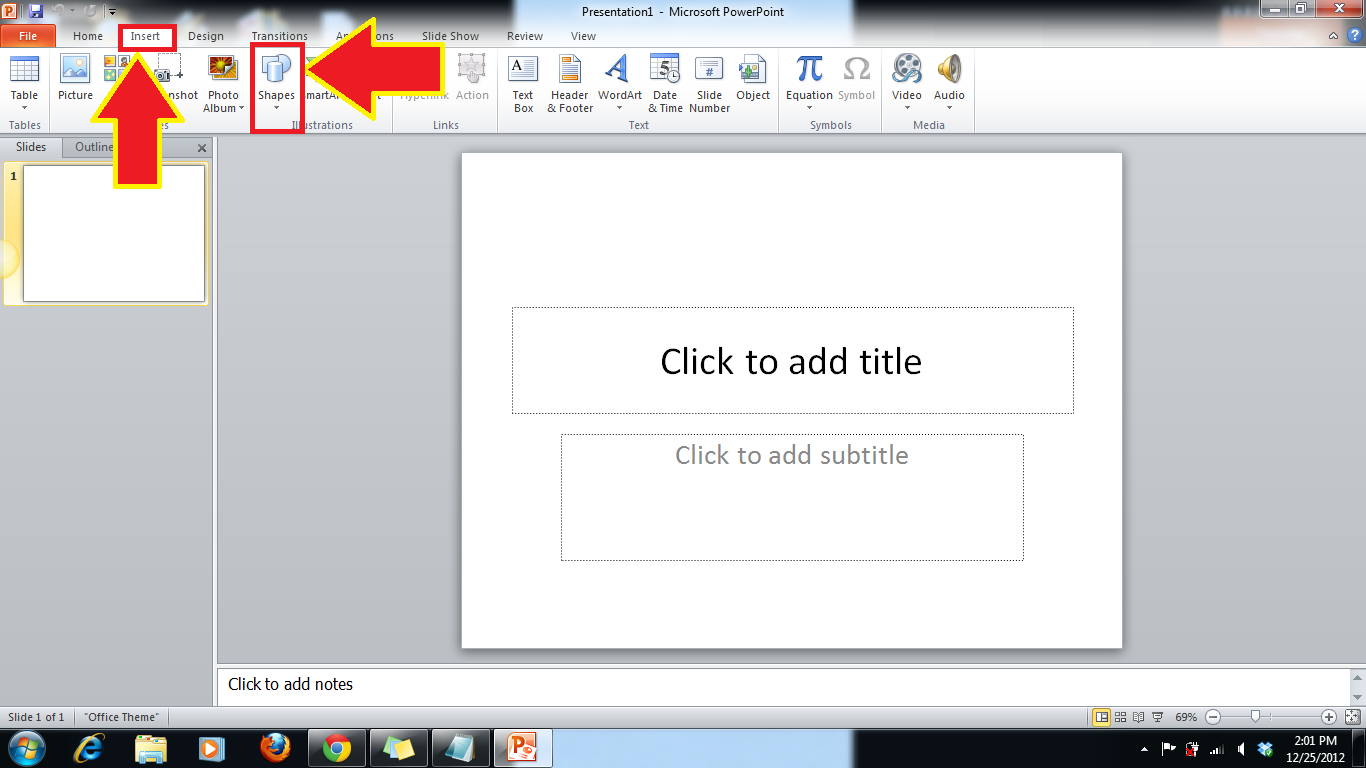This screenshot has width=1366, height=768.
Task: Insert an Object
Action: 753,79
